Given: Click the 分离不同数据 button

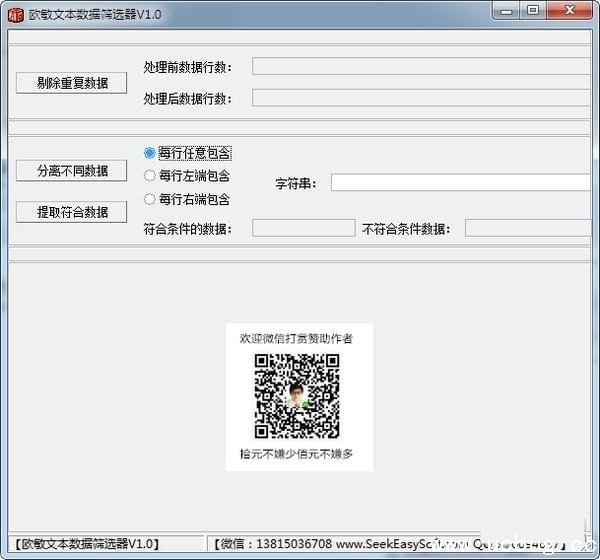Looking at the screenshot, I should point(72,171).
